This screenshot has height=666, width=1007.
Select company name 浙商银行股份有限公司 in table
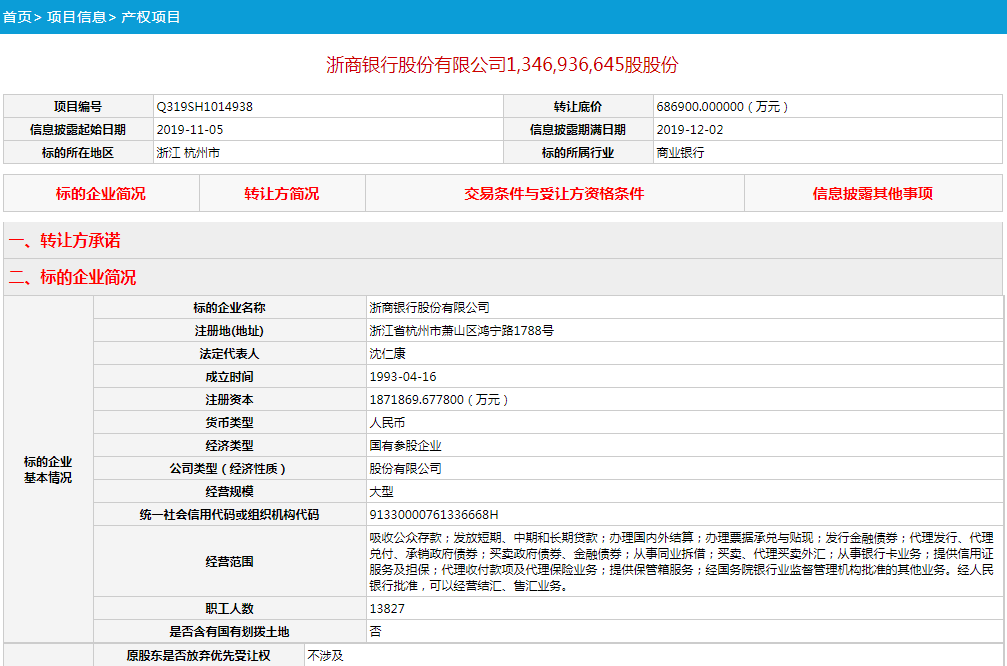click(x=430, y=308)
